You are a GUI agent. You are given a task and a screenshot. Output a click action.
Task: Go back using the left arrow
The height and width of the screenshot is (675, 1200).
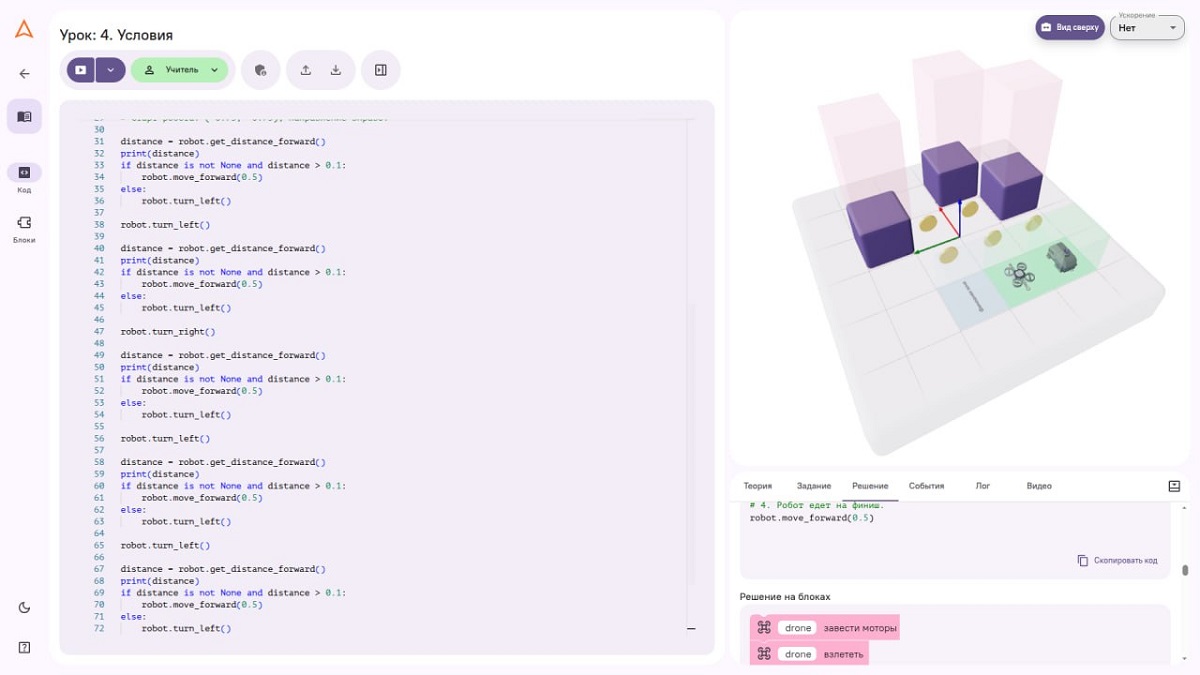pyautogui.click(x=24, y=73)
